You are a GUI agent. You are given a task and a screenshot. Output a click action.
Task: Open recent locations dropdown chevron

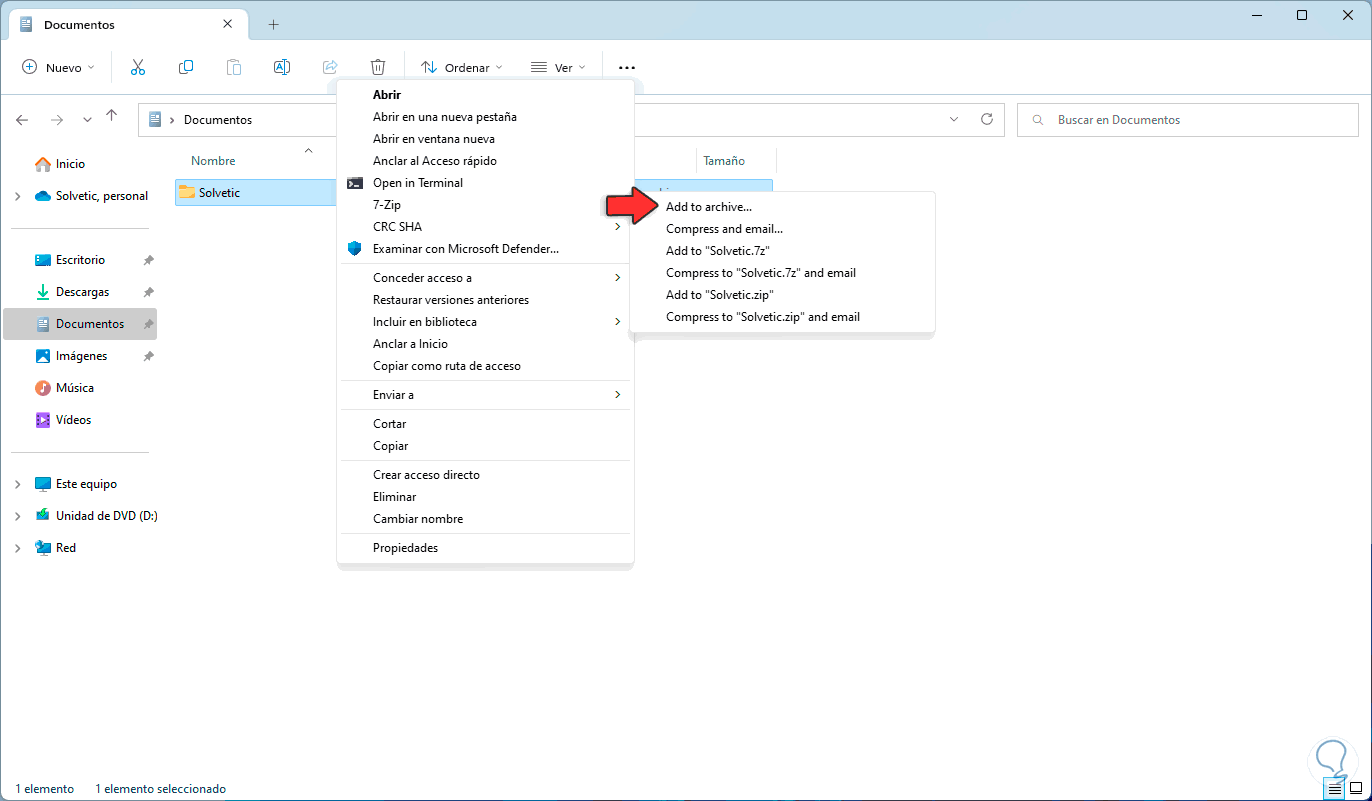tap(87, 119)
